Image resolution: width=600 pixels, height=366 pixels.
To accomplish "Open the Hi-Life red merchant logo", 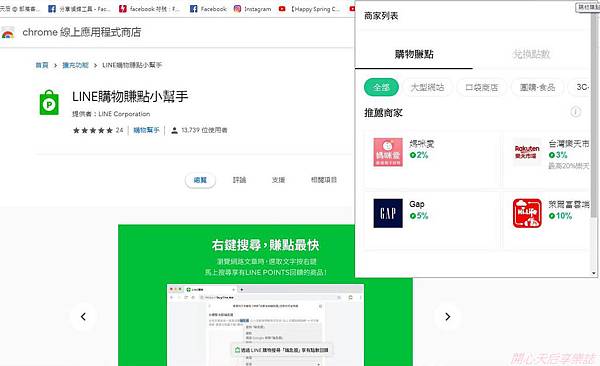I will (x=527, y=213).
